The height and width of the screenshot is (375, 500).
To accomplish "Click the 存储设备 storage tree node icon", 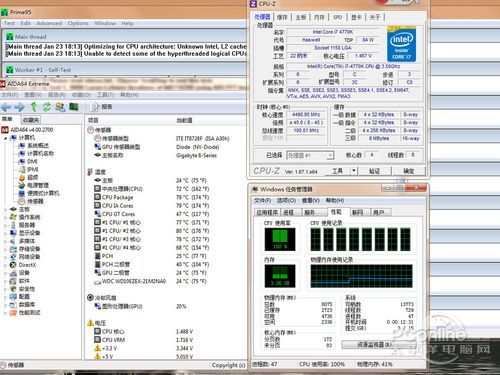I will (x=13, y=249).
